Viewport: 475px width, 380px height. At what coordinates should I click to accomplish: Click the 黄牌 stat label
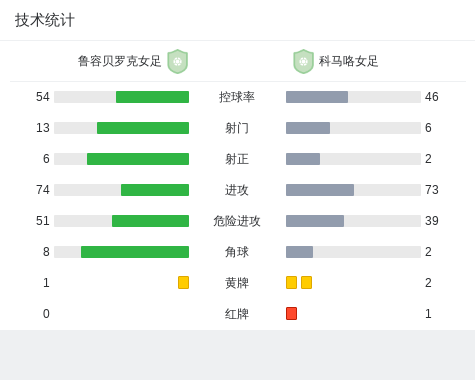tap(237, 283)
